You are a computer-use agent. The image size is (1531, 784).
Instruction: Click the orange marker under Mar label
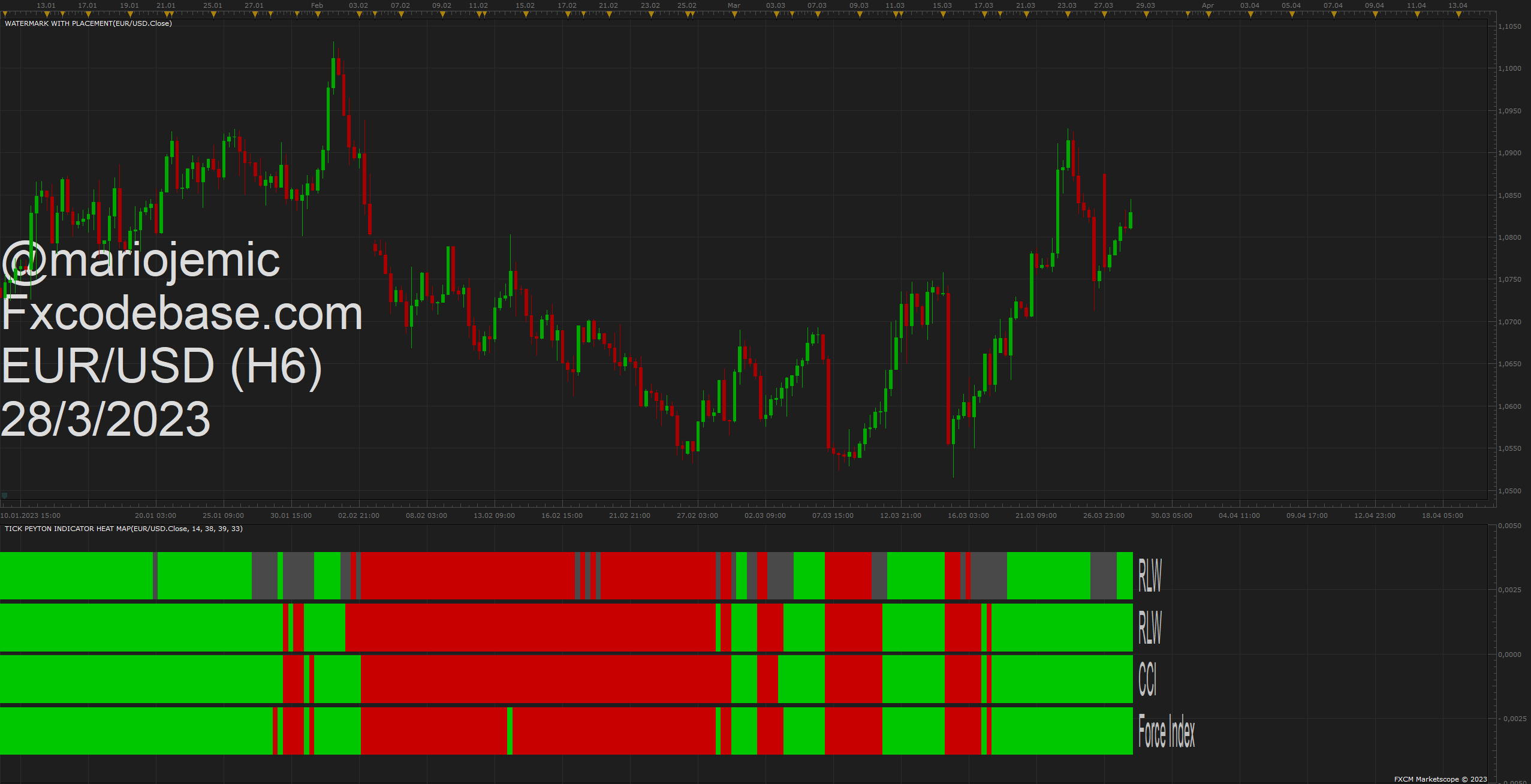click(x=734, y=14)
